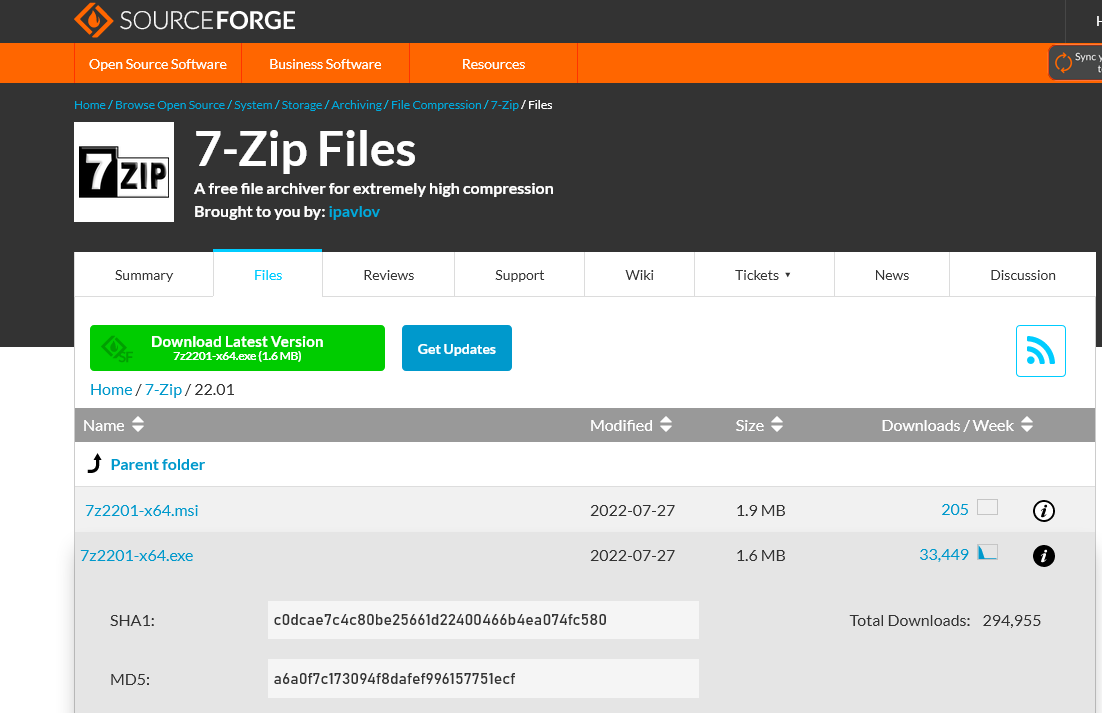The image size is (1102, 713).
Task: Open the 33,449 weekly downloads stats link
Action: (x=944, y=554)
